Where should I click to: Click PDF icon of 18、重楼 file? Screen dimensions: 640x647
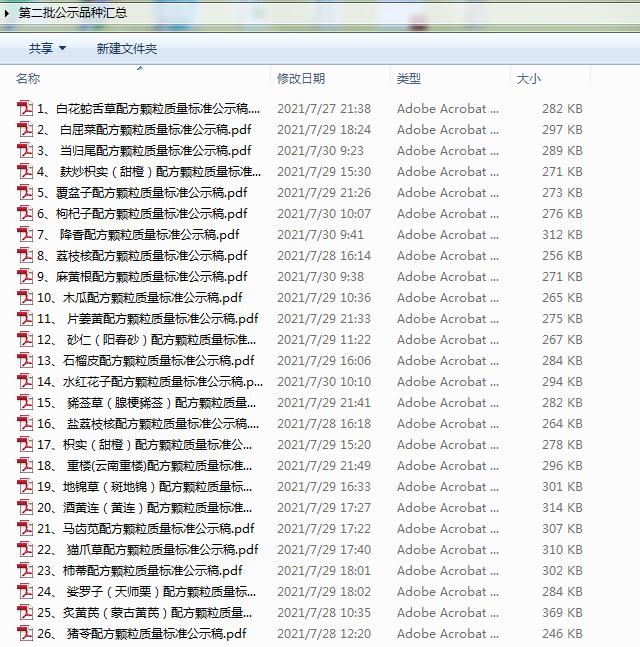(25, 466)
